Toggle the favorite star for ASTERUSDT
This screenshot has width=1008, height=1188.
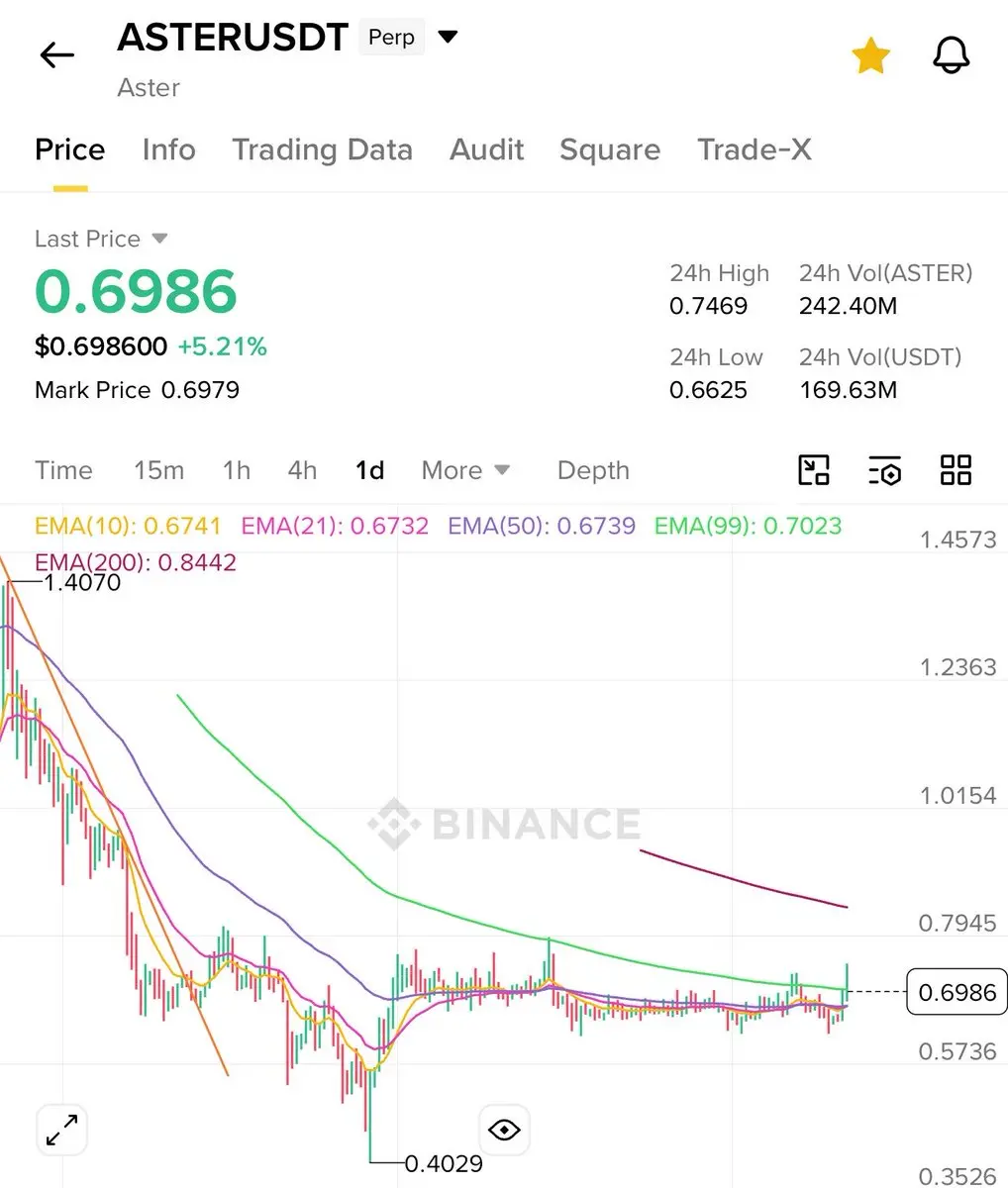point(870,56)
